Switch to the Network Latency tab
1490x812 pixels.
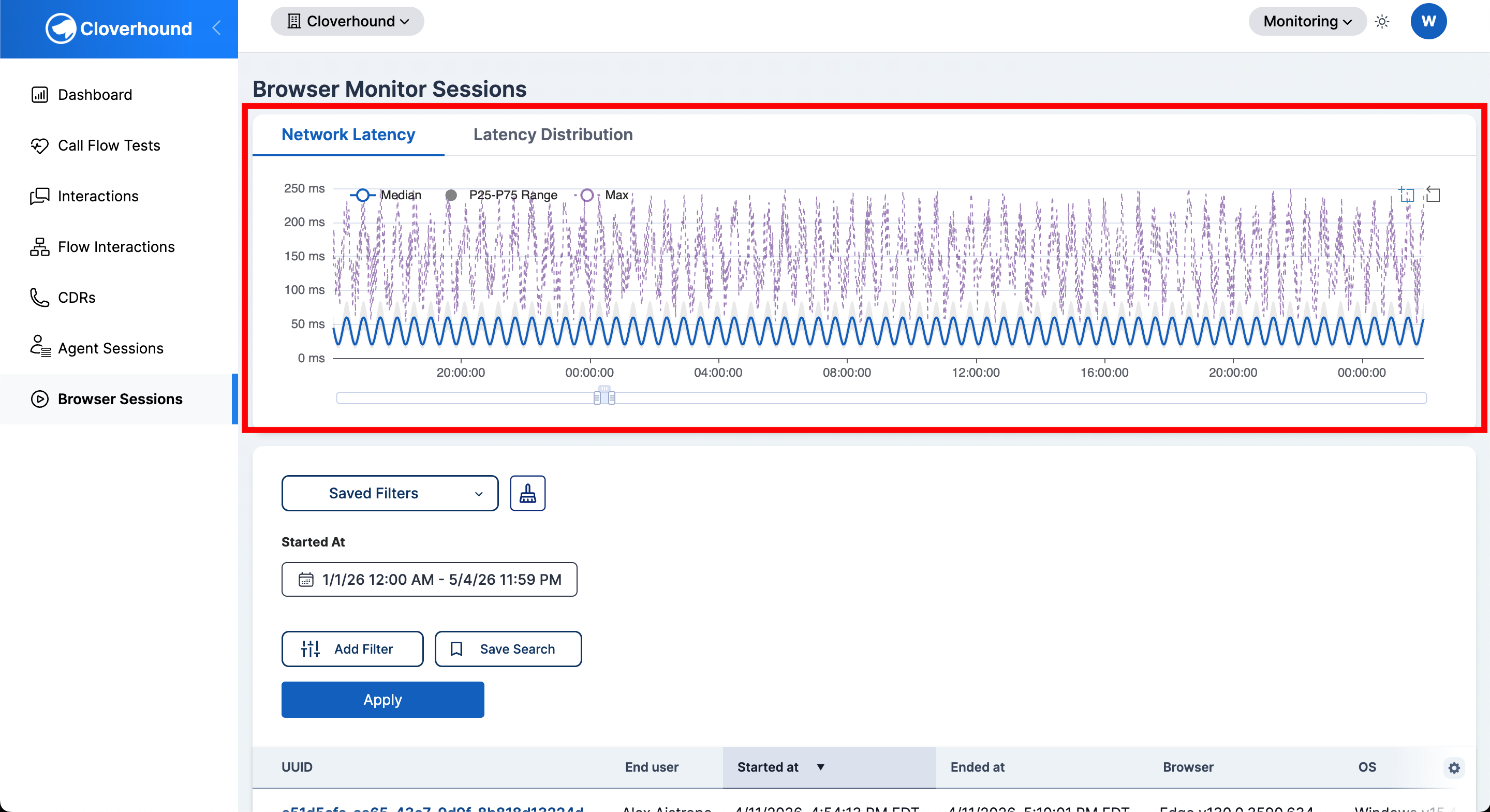coord(348,134)
